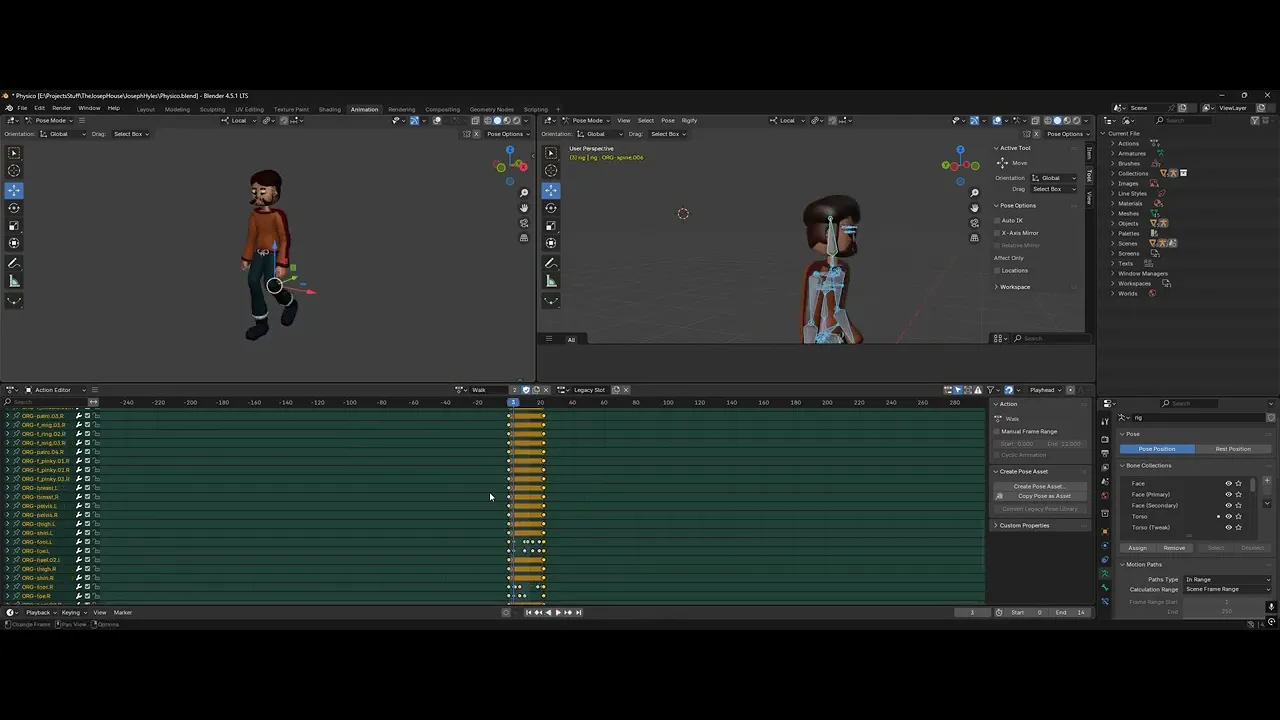
Task: Expand the Custom Properties panel
Action: (1024, 525)
